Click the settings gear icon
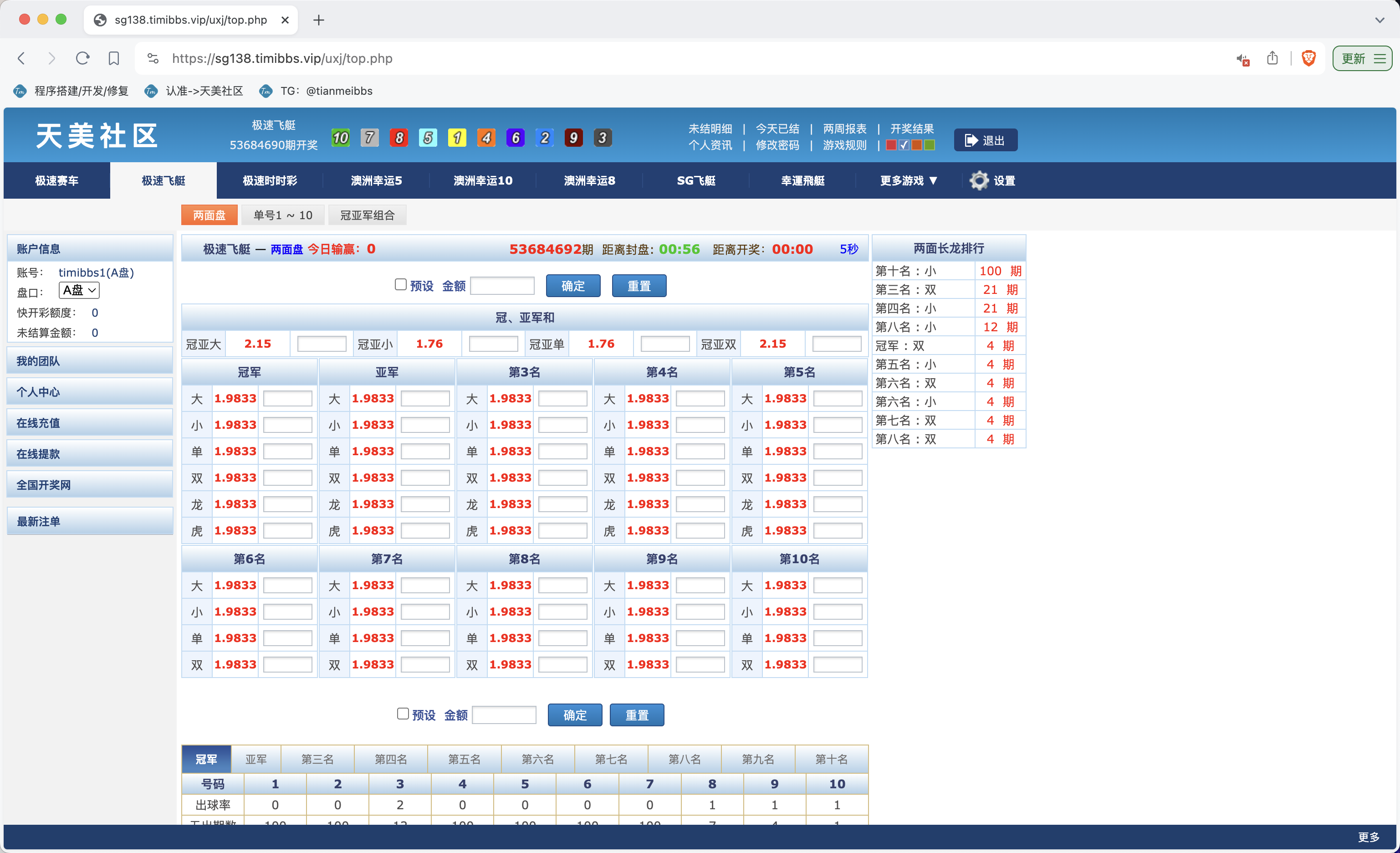Screen dimensions: 1400x853 point(978,181)
